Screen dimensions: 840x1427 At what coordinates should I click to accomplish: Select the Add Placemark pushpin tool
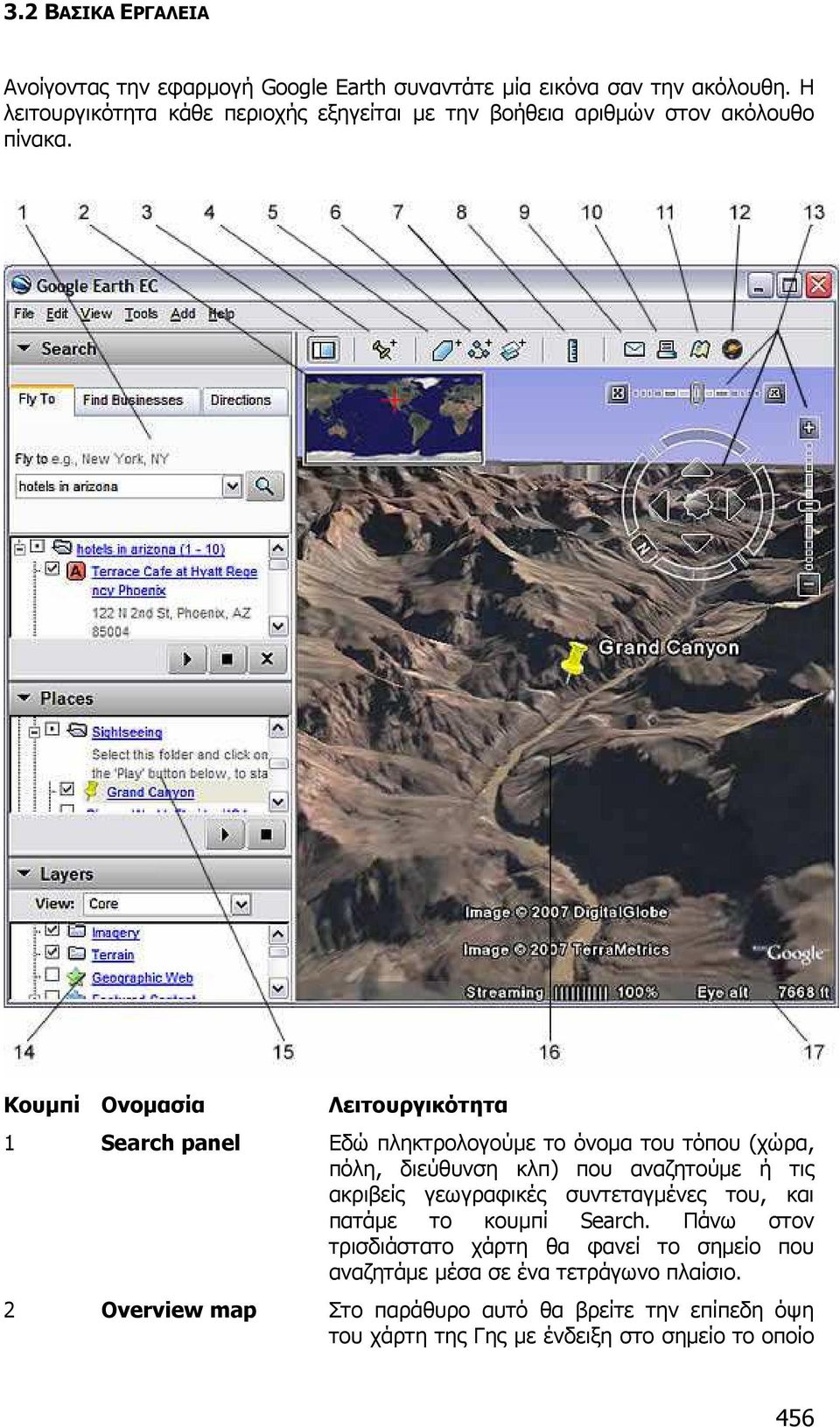click(384, 350)
